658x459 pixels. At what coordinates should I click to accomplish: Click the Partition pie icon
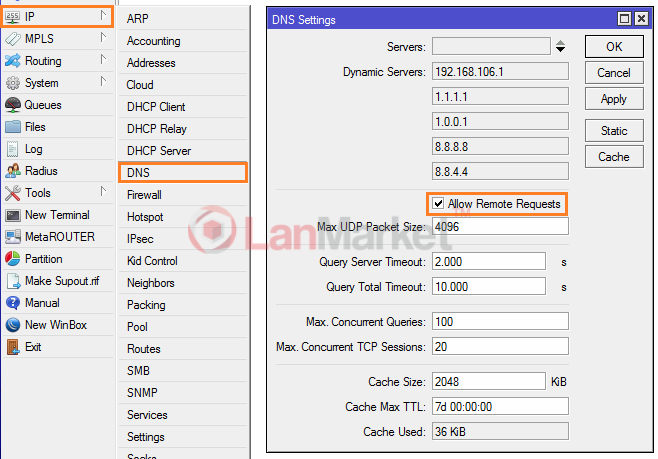13,259
